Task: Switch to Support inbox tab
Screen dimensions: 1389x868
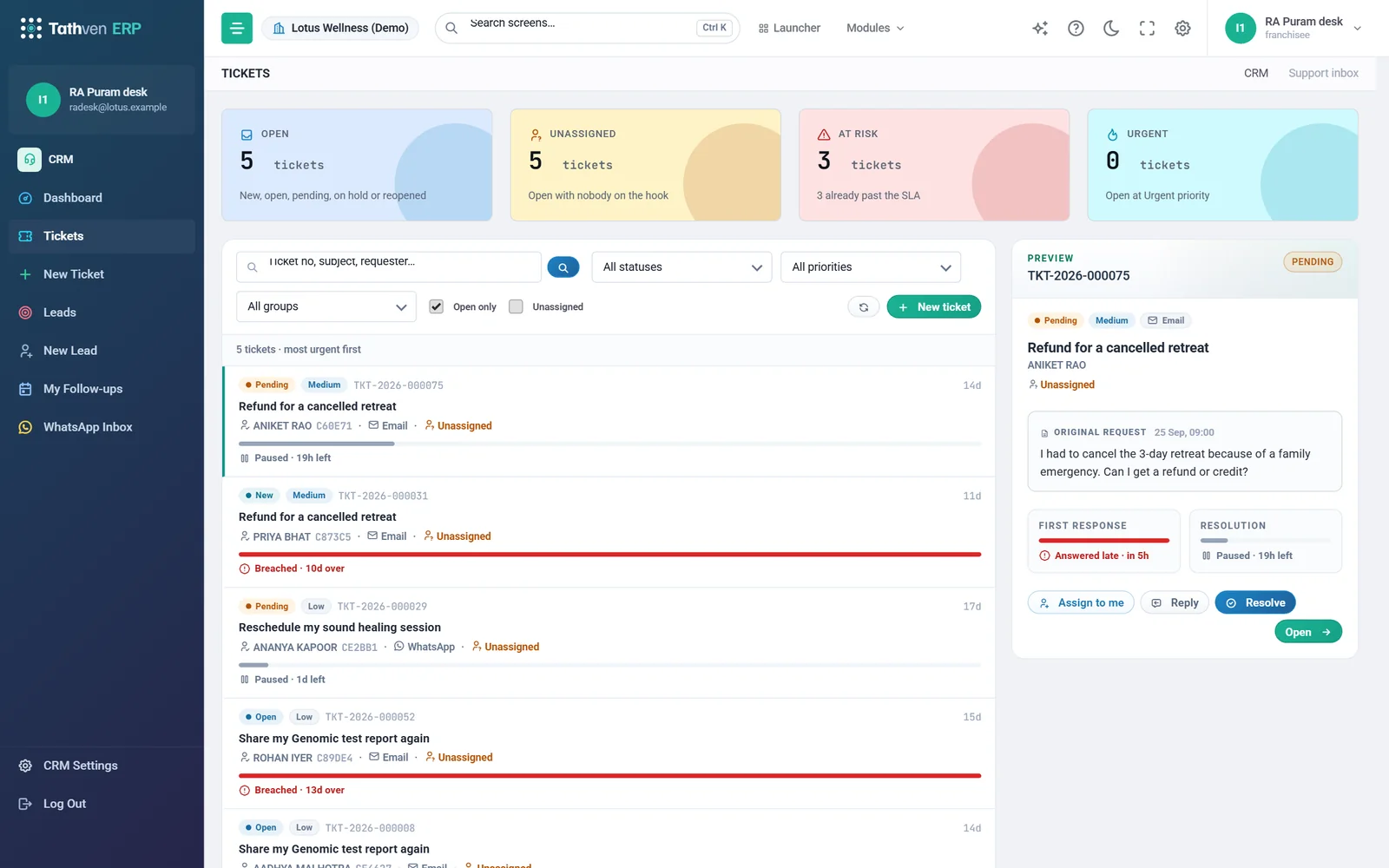Action: 1323,73
